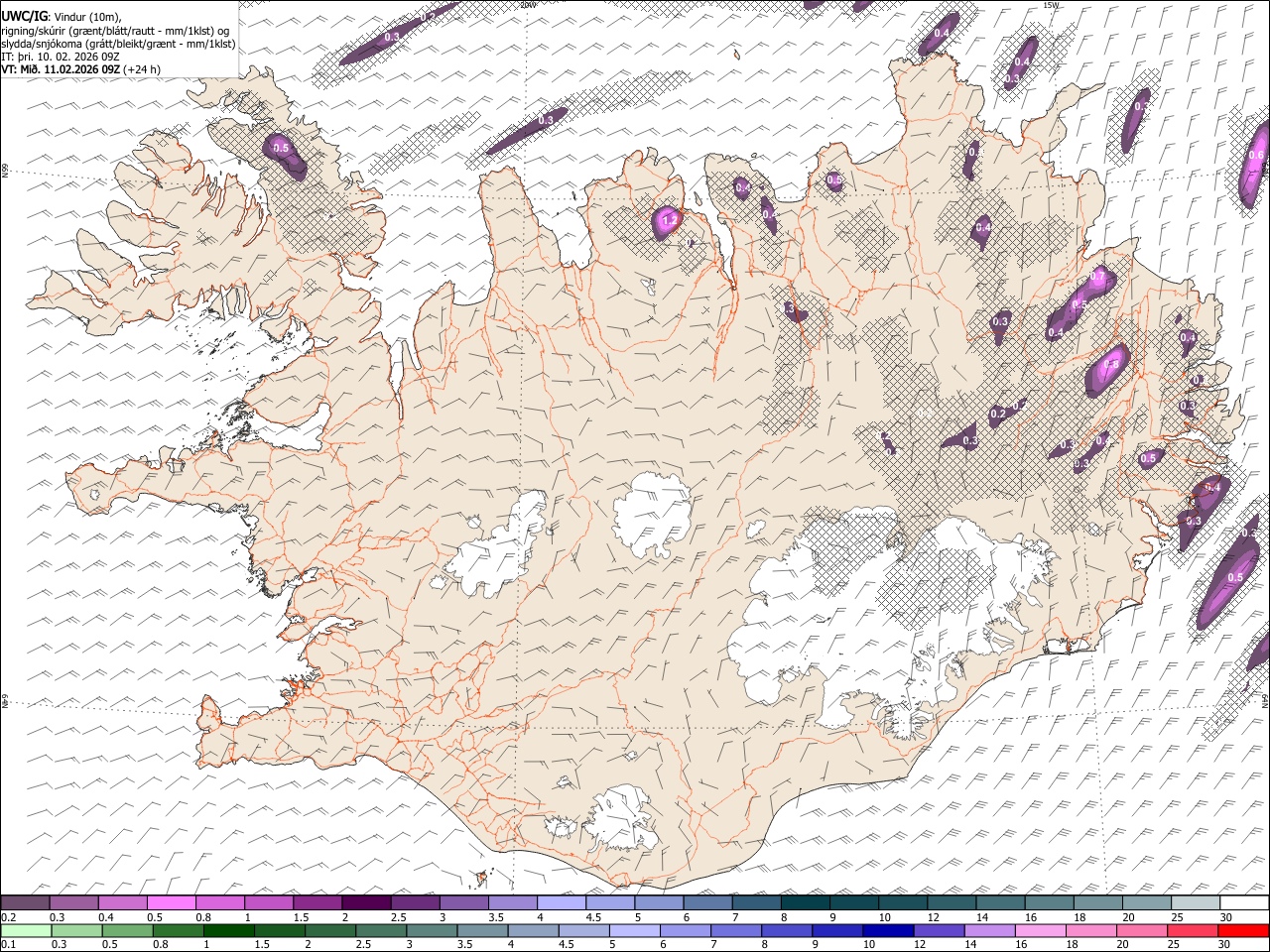This screenshot has width=1270, height=952.
Task: Select the 15W longitude label
Action: click(1051, 5)
